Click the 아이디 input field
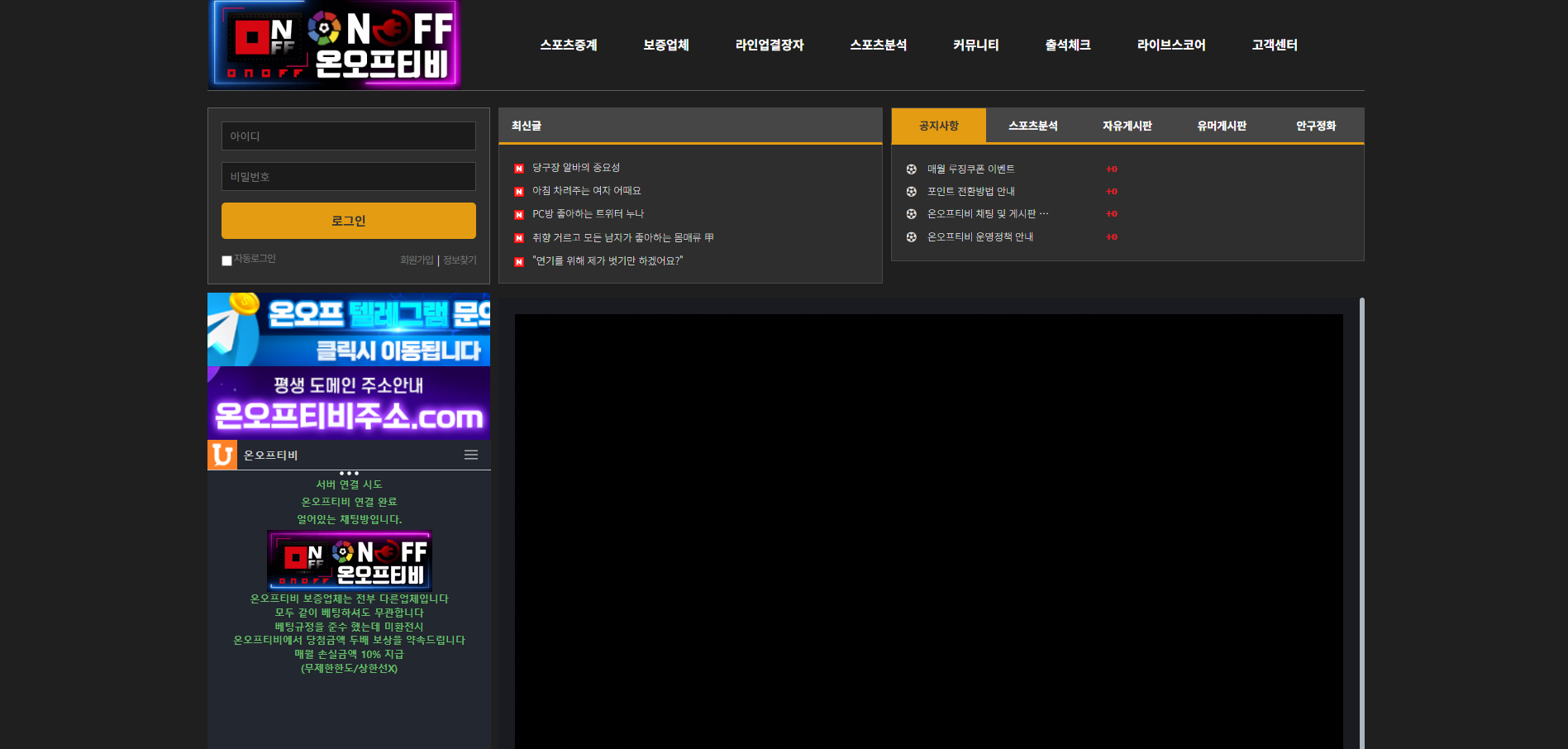This screenshot has width=1568, height=749. (349, 136)
